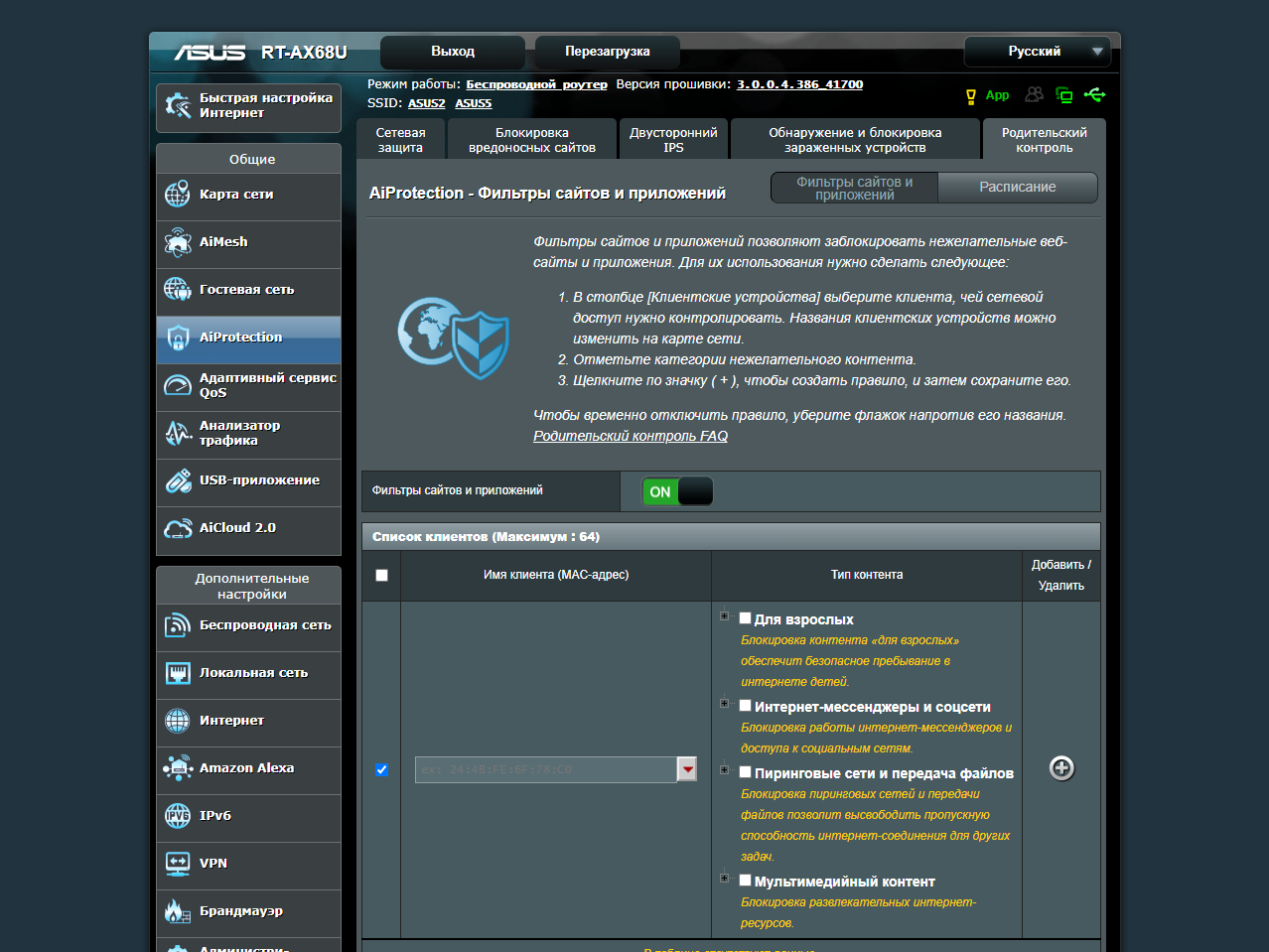Click the VPN monitor icon
1269x952 pixels.
pos(178,864)
